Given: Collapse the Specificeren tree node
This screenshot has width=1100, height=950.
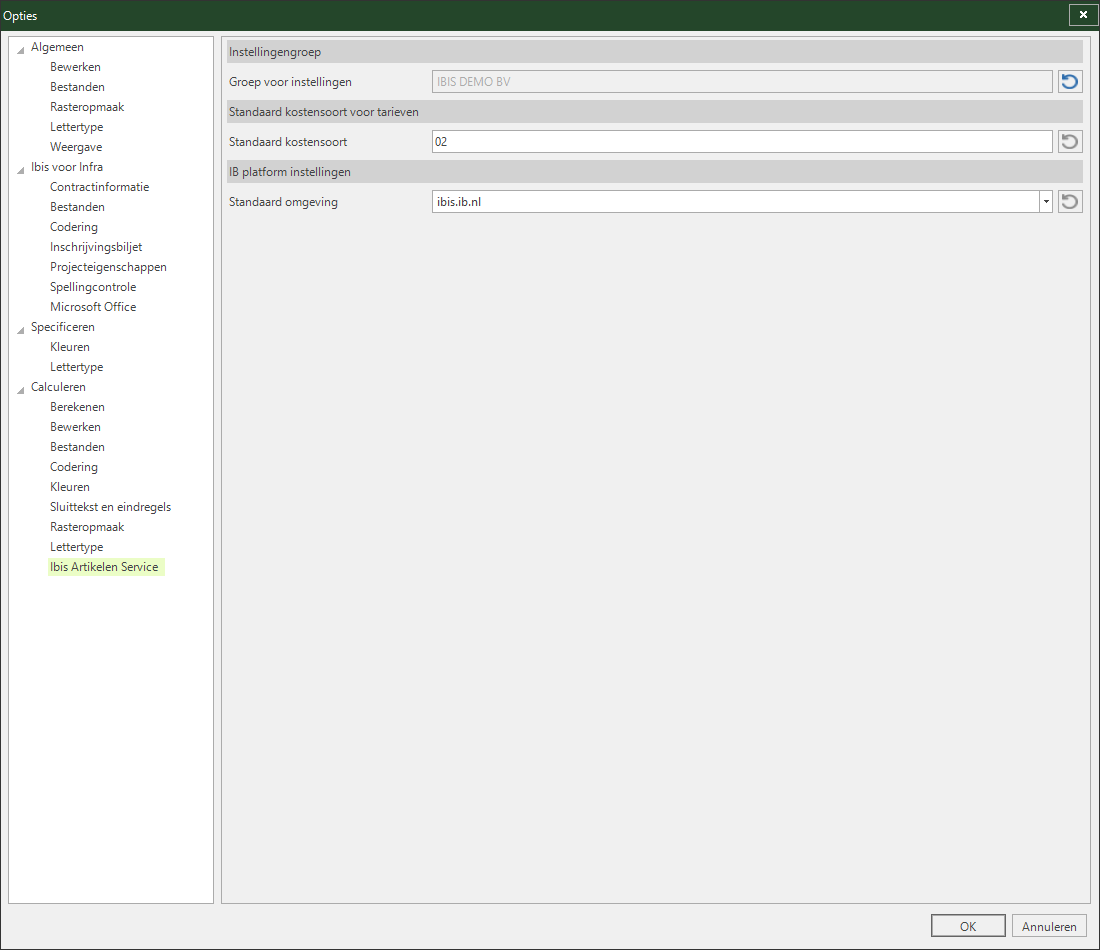Looking at the screenshot, I should (x=20, y=329).
